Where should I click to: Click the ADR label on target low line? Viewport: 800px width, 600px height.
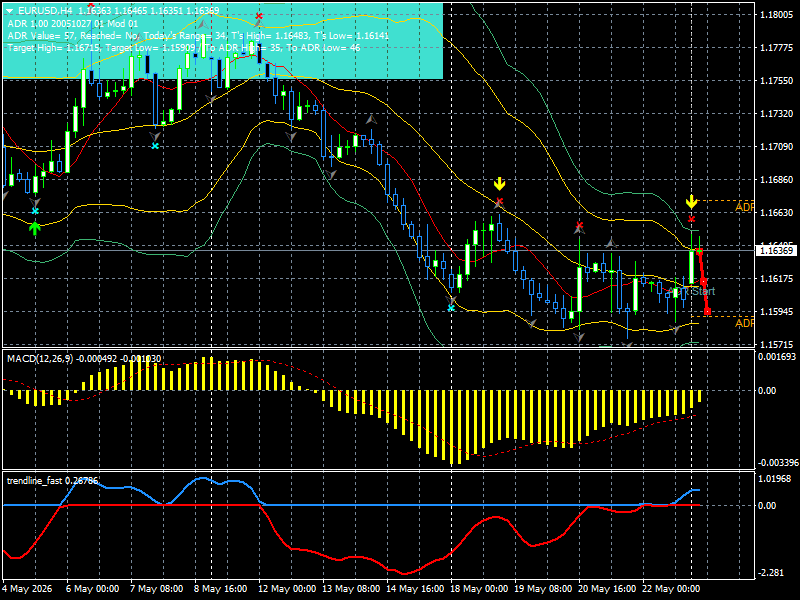[744, 323]
